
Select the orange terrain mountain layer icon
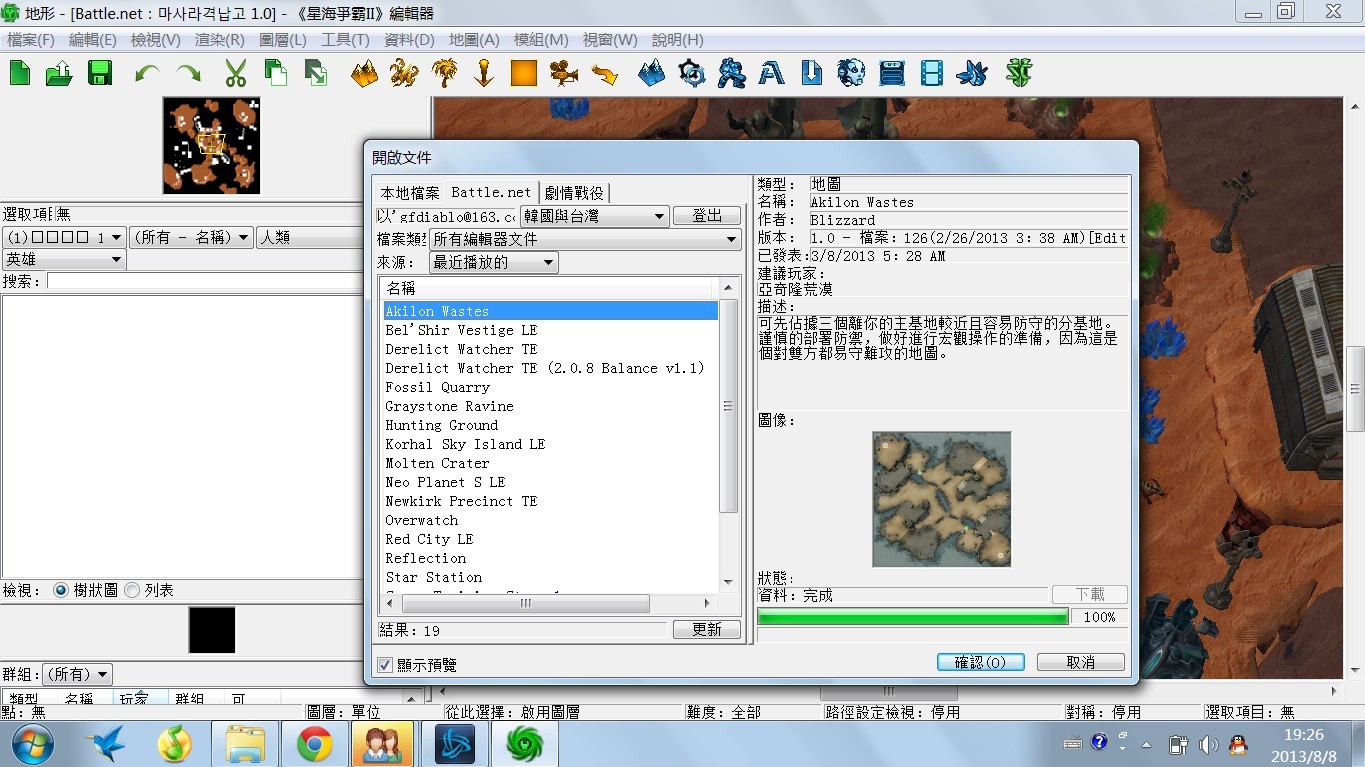click(365, 73)
